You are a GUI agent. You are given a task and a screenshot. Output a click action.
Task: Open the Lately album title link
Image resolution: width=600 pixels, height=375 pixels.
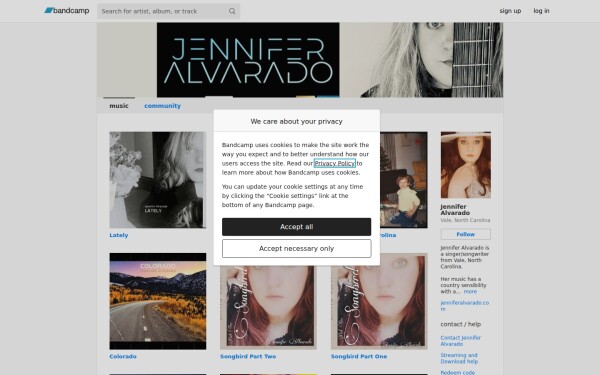click(x=119, y=235)
